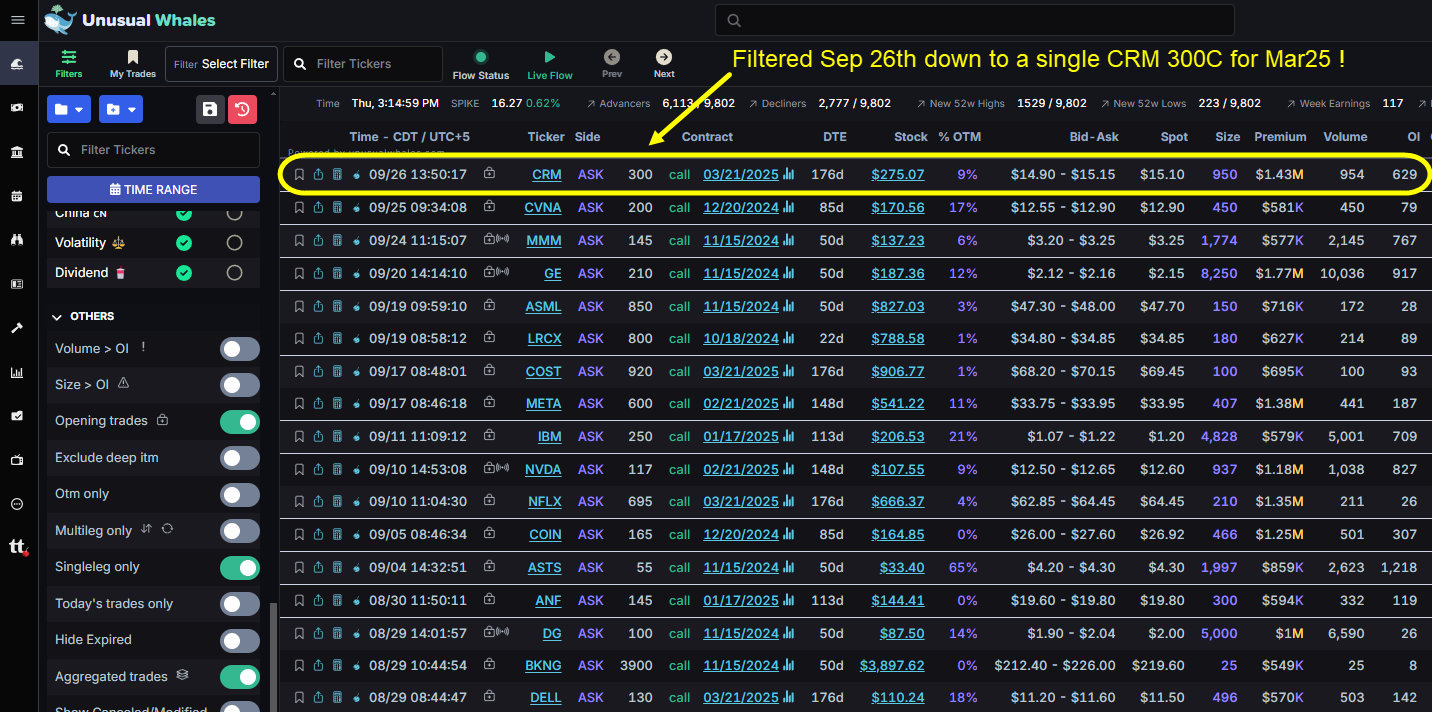1432x712 pixels.
Task: Select the empty radio circle for Dividend
Action: pyautogui.click(x=234, y=273)
